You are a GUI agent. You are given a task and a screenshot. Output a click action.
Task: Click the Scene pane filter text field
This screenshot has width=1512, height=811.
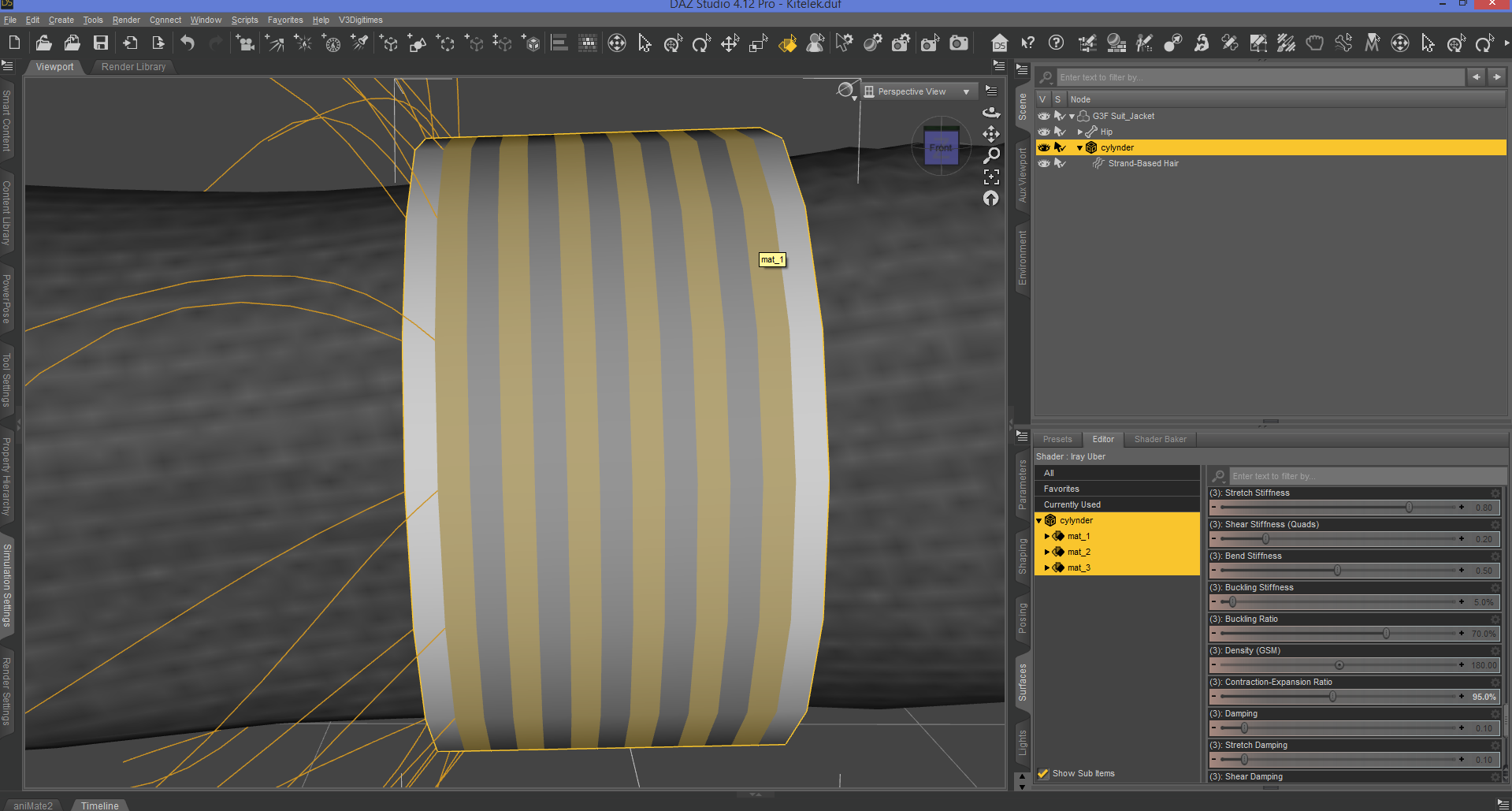coord(1259,77)
